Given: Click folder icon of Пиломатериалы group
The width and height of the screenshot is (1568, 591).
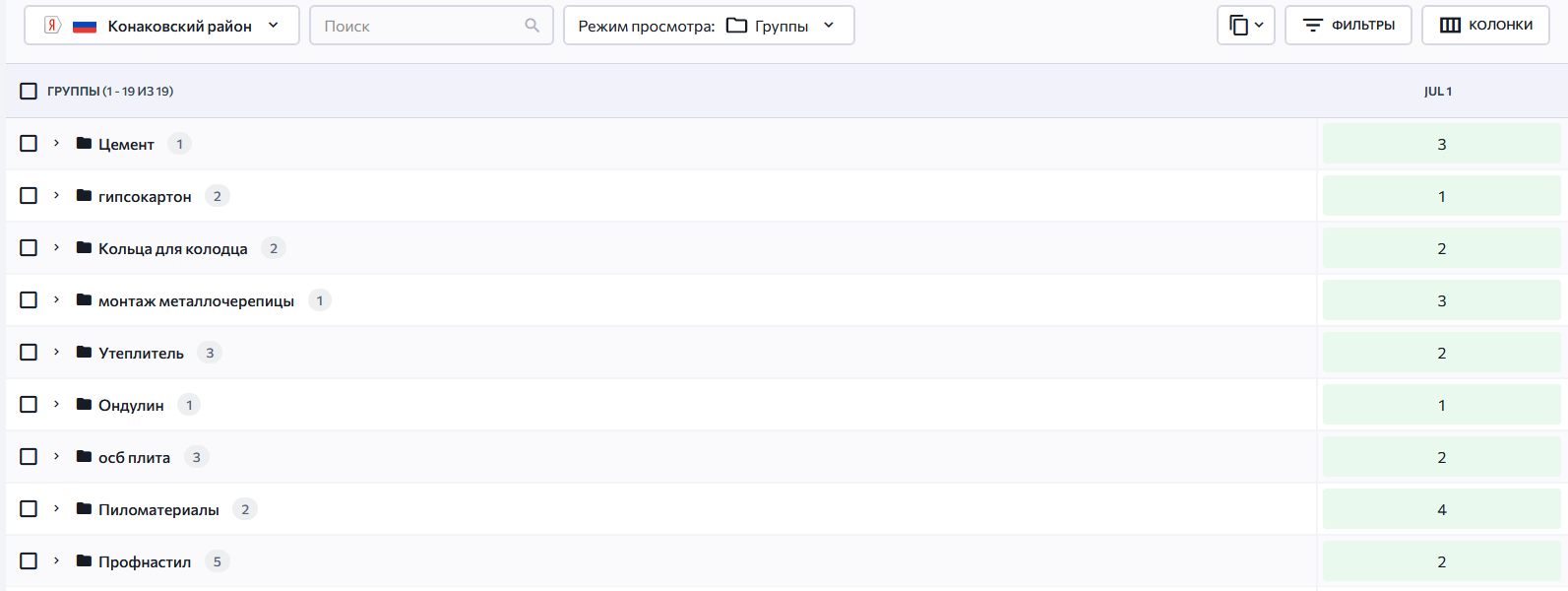Looking at the screenshot, I should (84, 509).
